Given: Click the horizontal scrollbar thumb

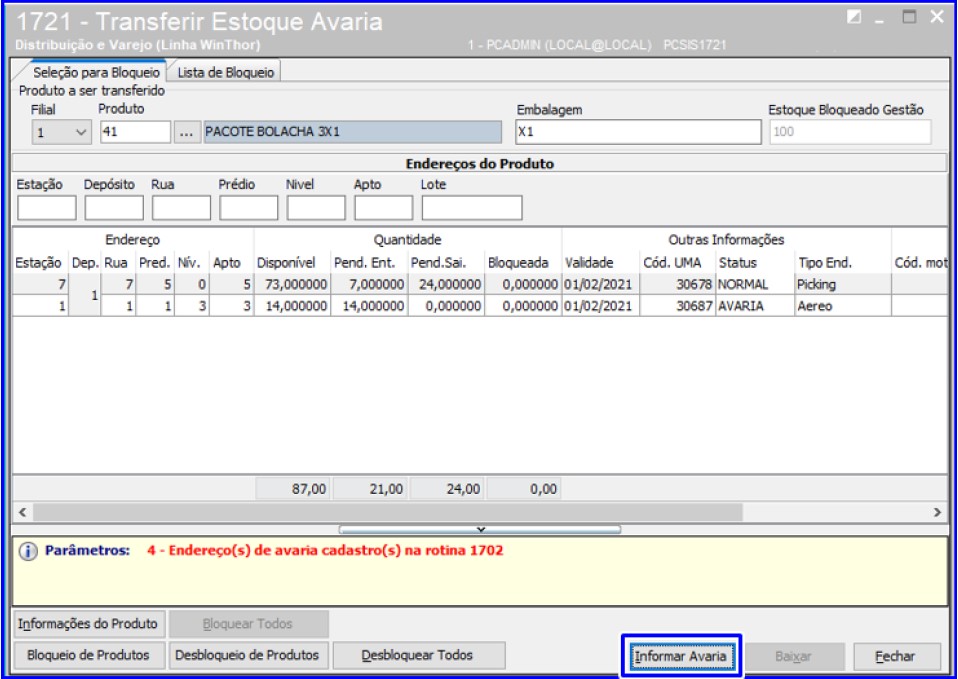Looking at the screenshot, I should pyautogui.click(x=388, y=512).
